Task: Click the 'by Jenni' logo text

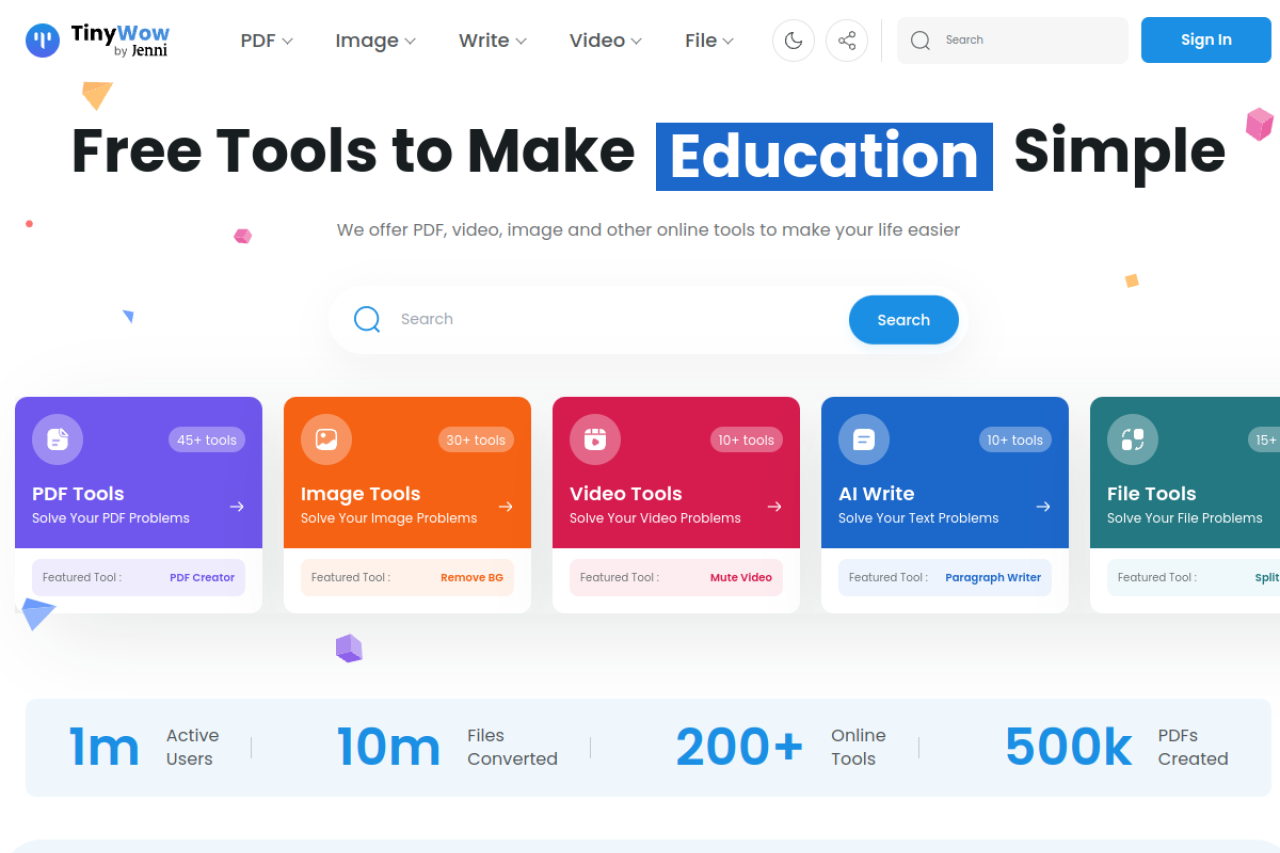Action: click(141, 51)
